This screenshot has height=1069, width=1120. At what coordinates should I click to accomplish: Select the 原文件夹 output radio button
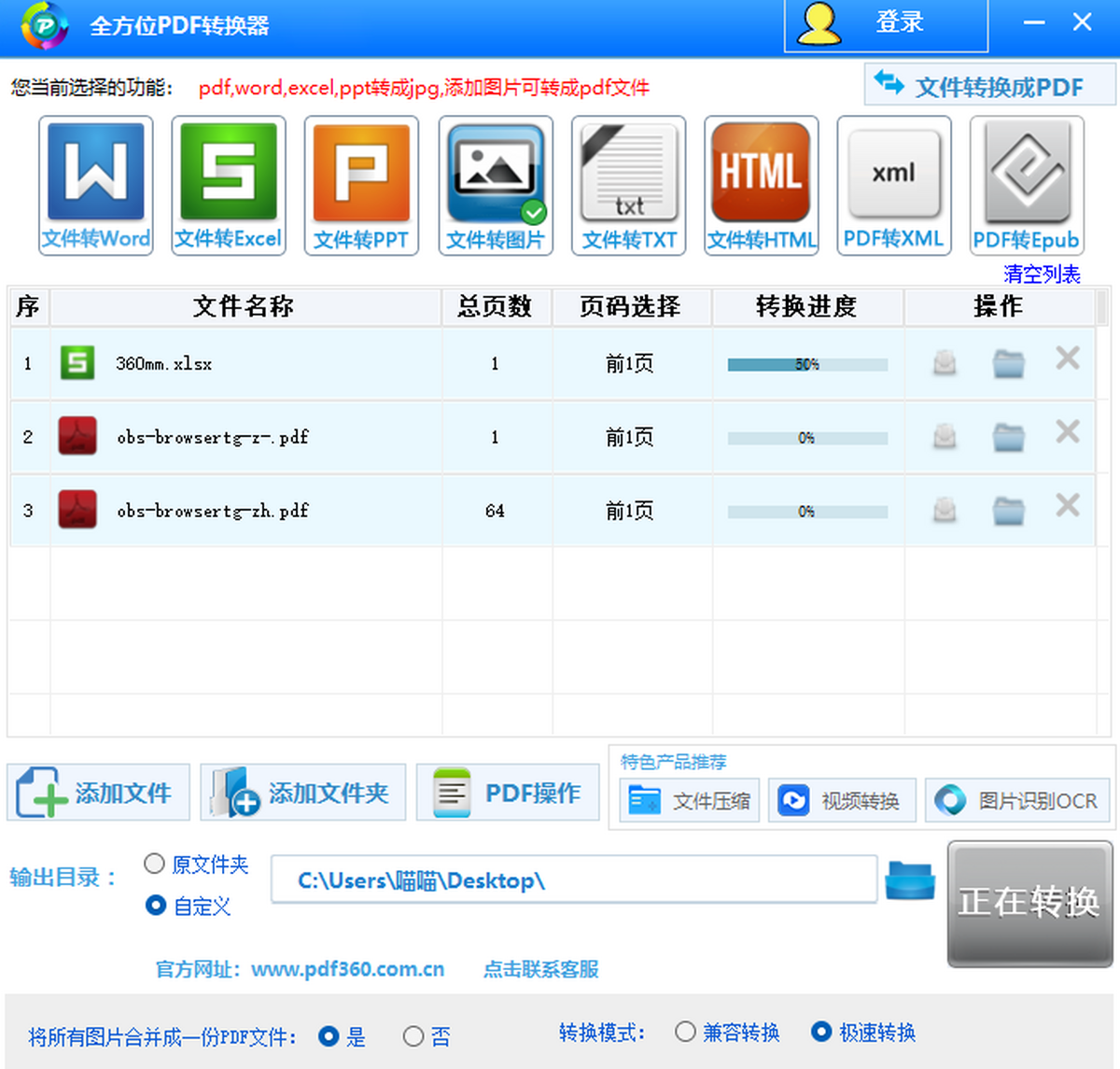point(155,864)
